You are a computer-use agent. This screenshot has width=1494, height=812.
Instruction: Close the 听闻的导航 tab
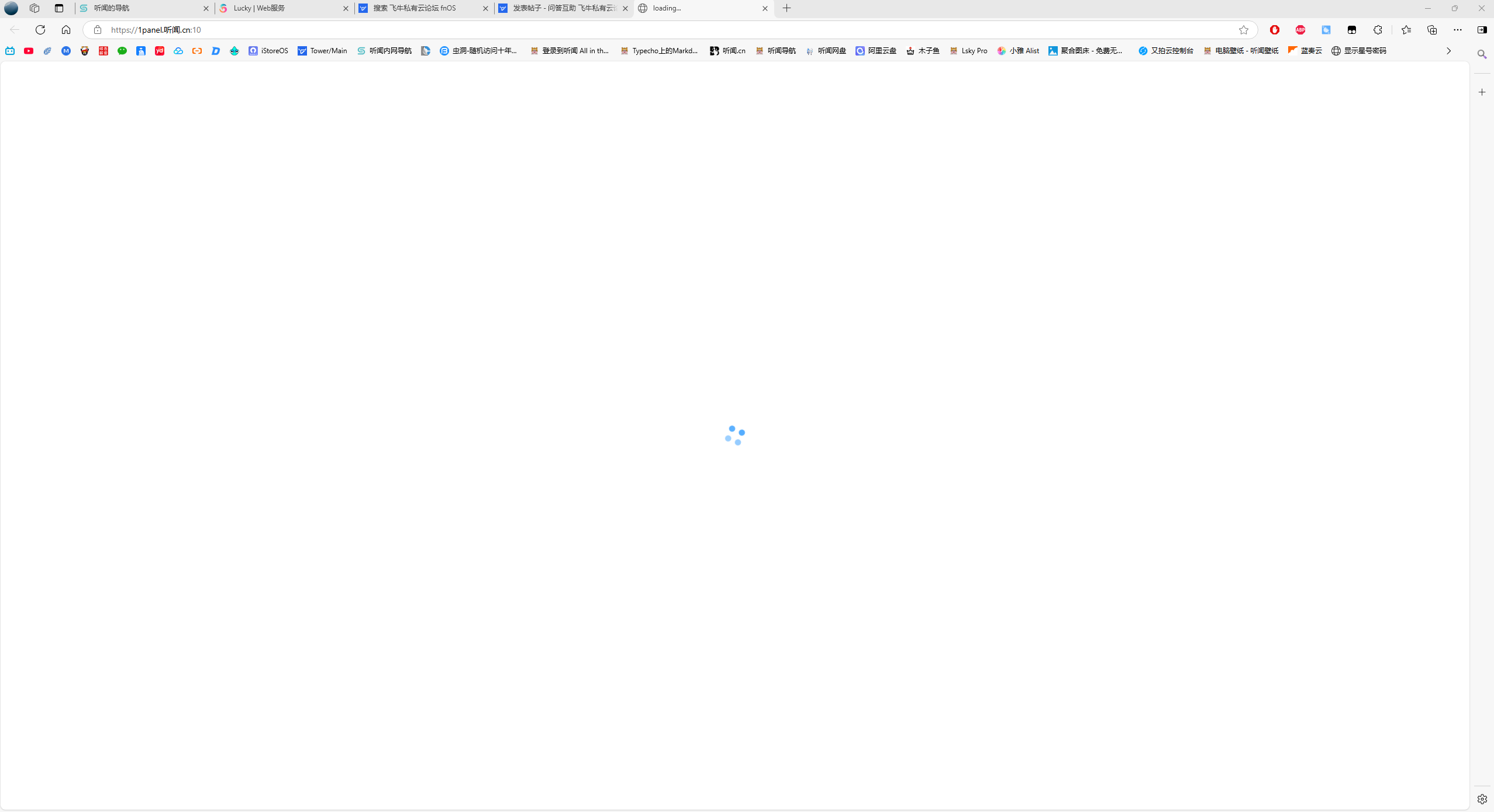click(x=206, y=8)
